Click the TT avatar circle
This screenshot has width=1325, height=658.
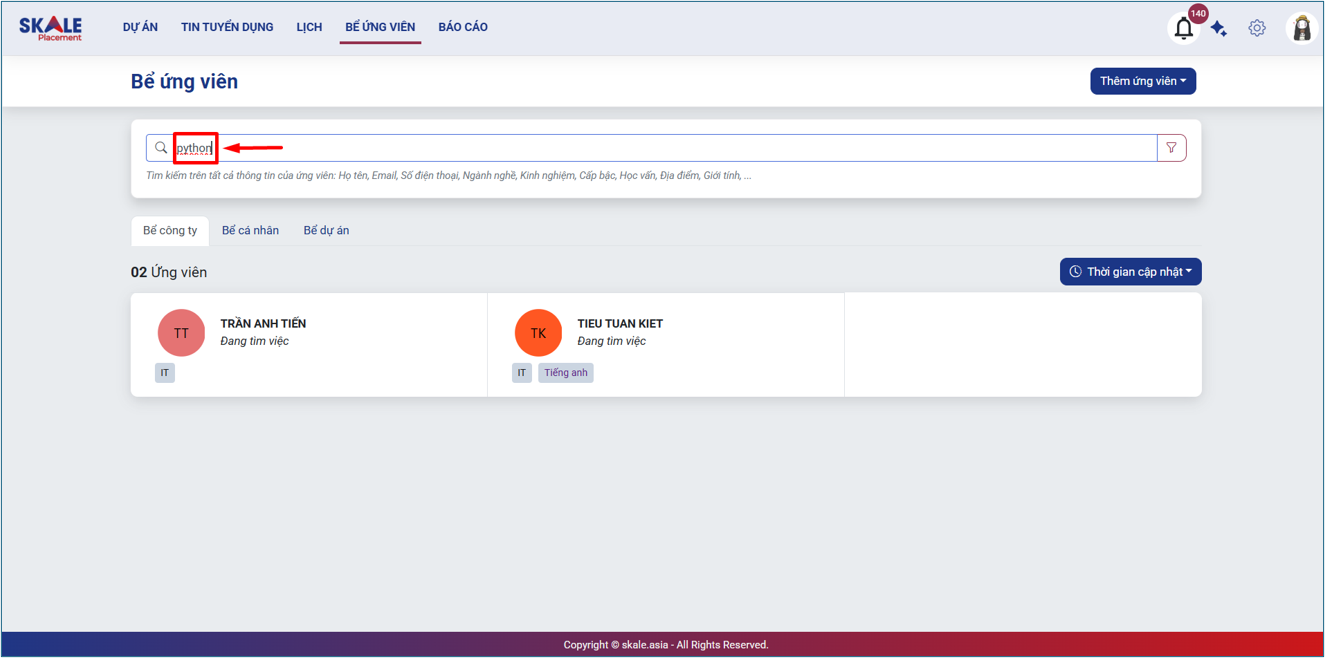pyautogui.click(x=181, y=333)
